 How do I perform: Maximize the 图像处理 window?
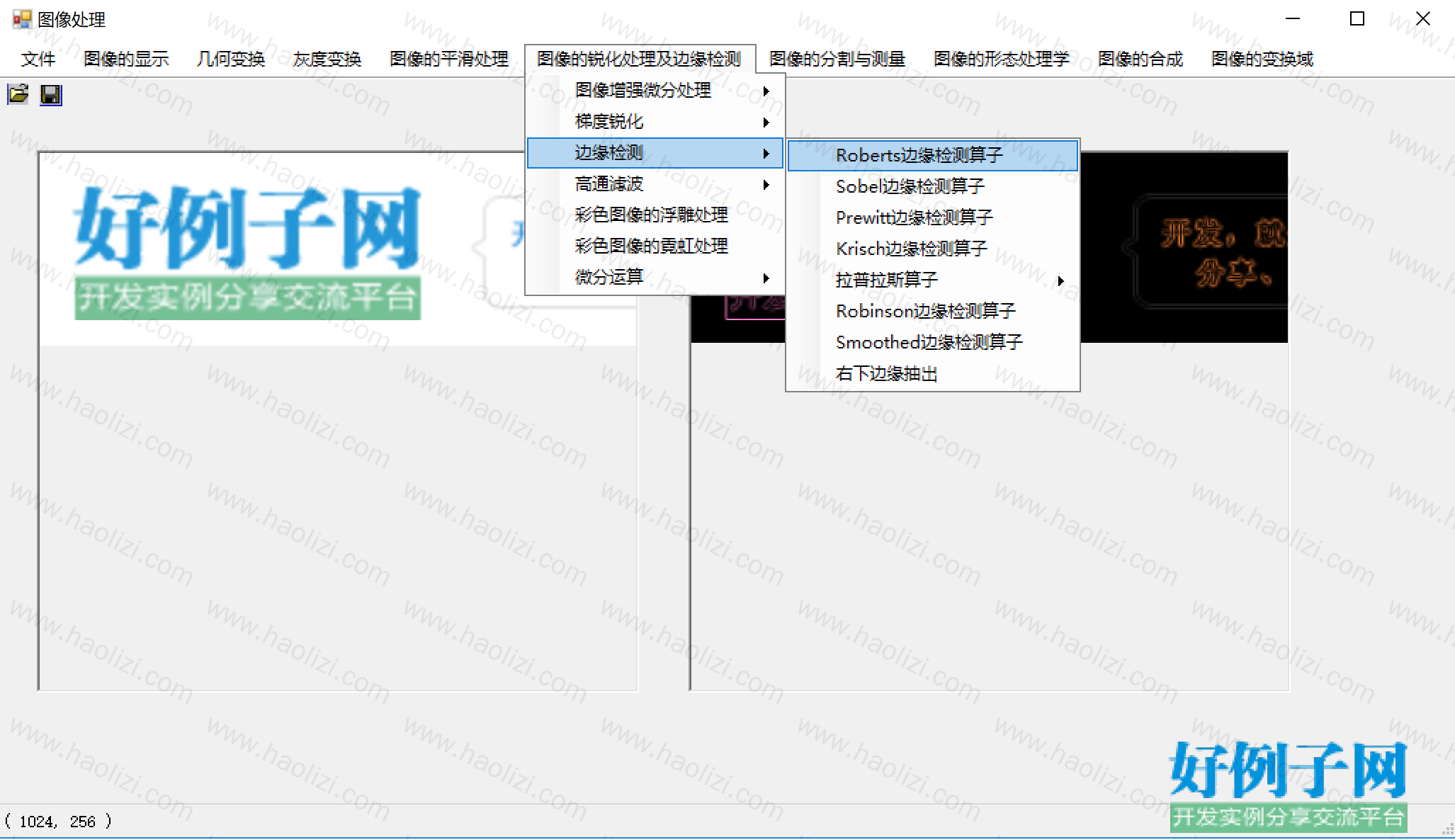point(1357,19)
